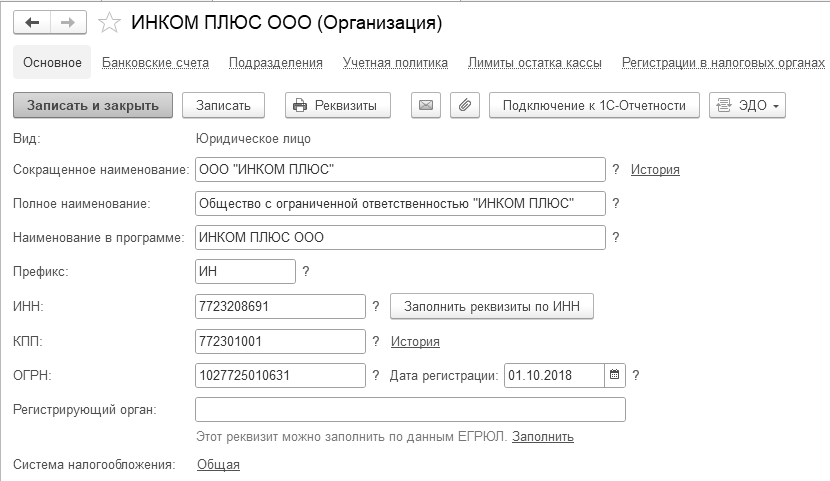This screenshot has width=830, height=481.
Task: Open История link next to КПП
Action: (415, 342)
